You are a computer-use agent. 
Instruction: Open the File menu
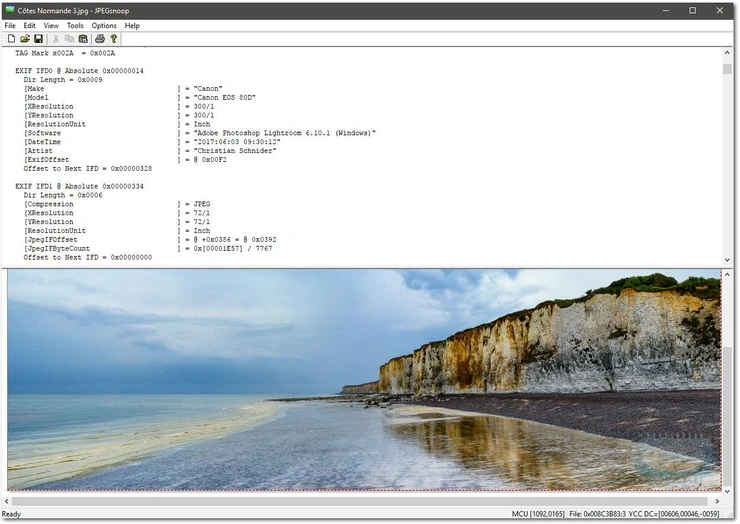point(10,25)
